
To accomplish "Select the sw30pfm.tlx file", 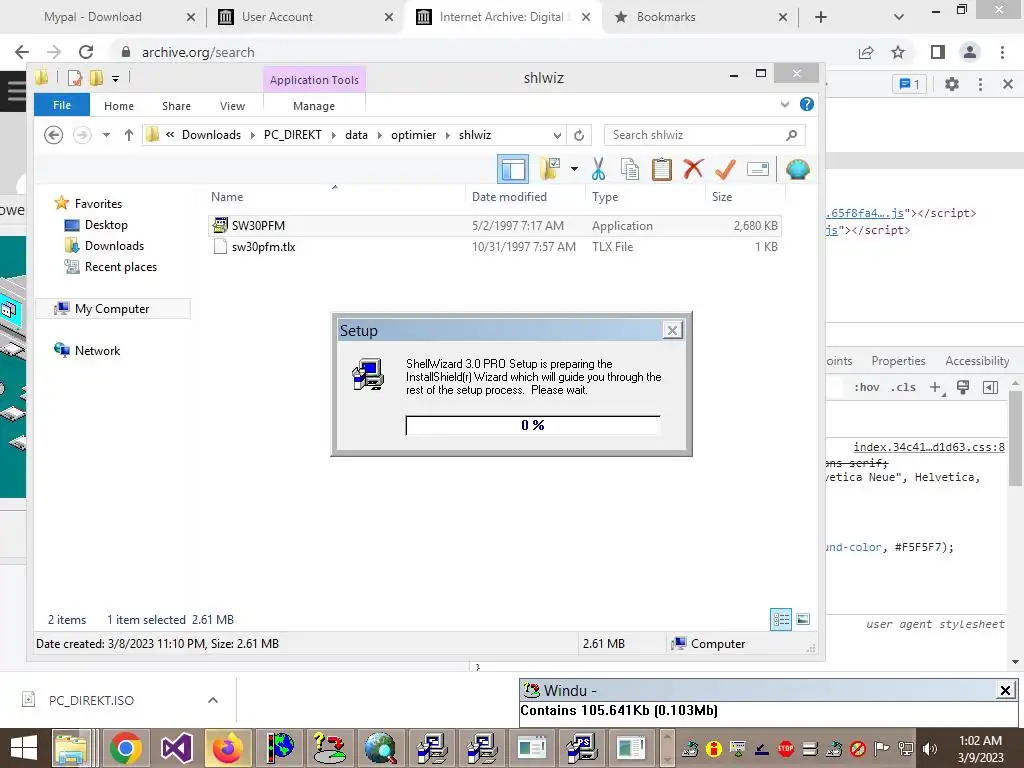I will point(495,247).
